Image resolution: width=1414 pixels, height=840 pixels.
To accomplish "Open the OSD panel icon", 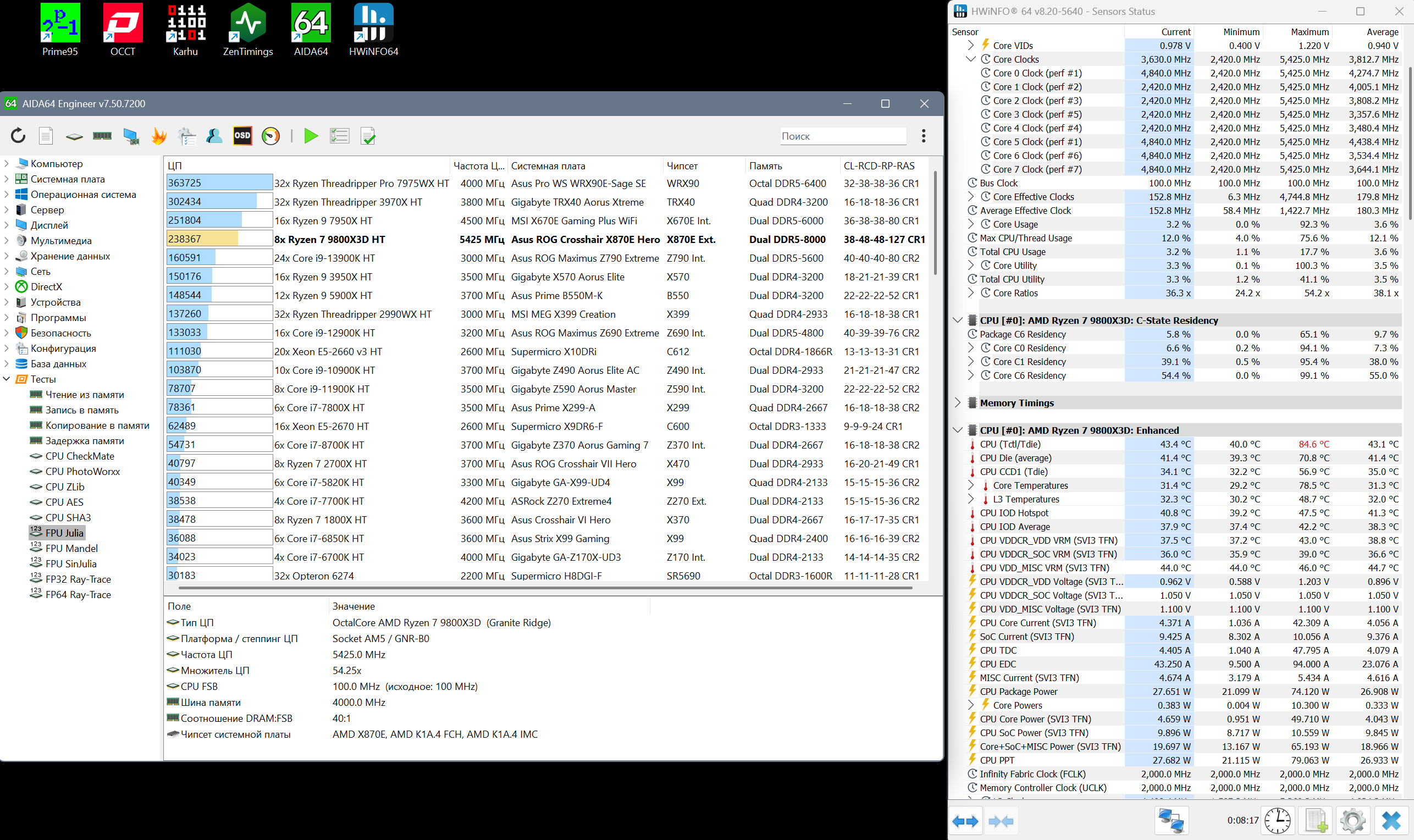I will click(x=242, y=136).
